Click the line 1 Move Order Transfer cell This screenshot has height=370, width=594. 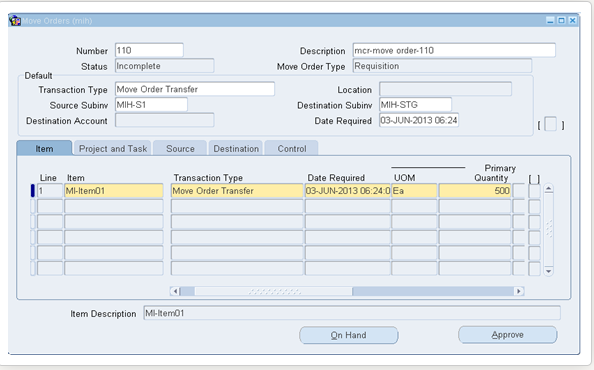(237, 190)
